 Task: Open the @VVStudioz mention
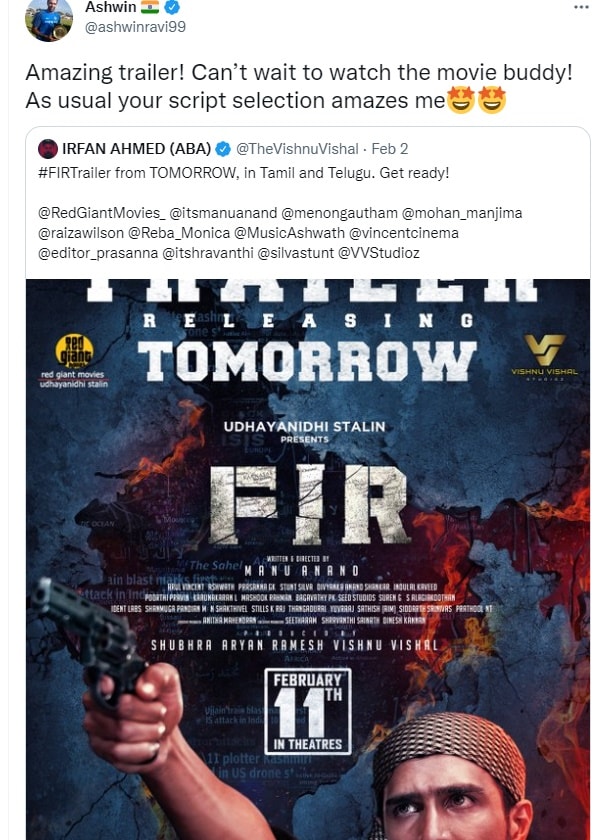click(379, 253)
